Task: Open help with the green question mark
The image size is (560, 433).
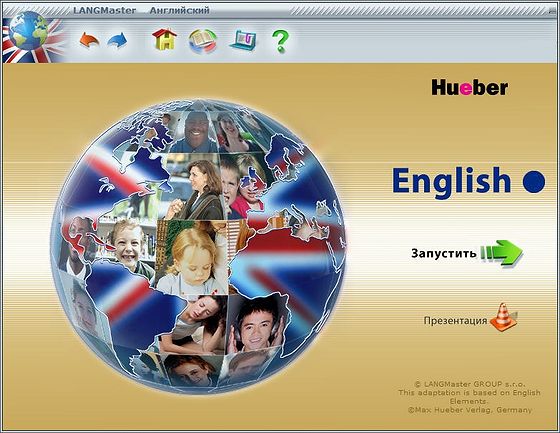Action: (280, 41)
